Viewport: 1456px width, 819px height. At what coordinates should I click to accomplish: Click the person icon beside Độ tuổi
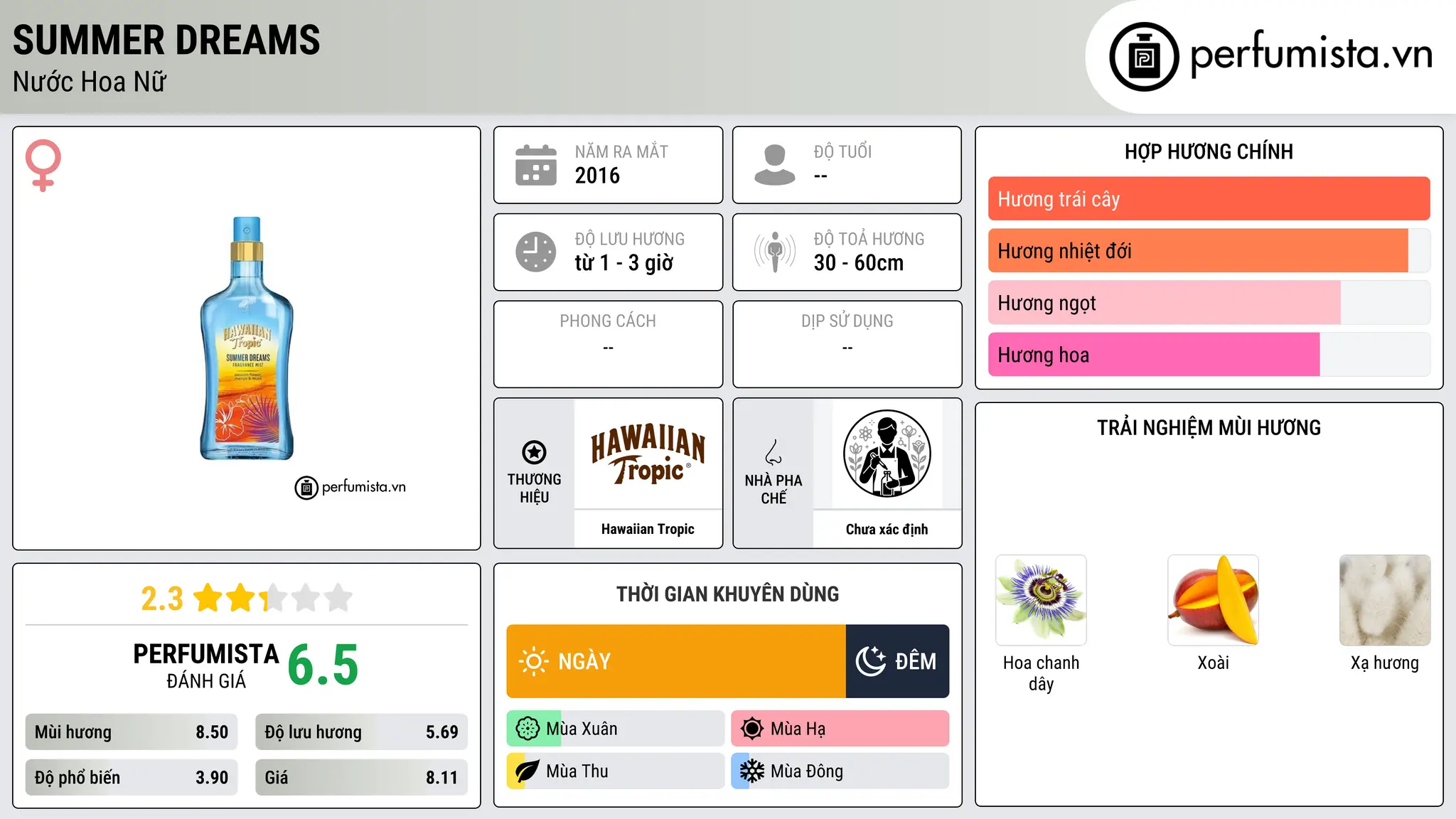click(775, 165)
